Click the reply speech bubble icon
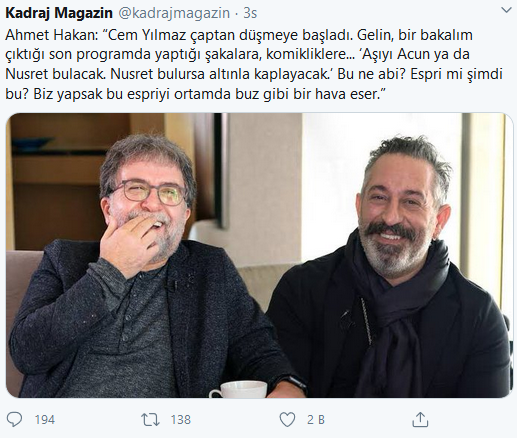The width and height of the screenshot is (517, 438). point(14,419)
